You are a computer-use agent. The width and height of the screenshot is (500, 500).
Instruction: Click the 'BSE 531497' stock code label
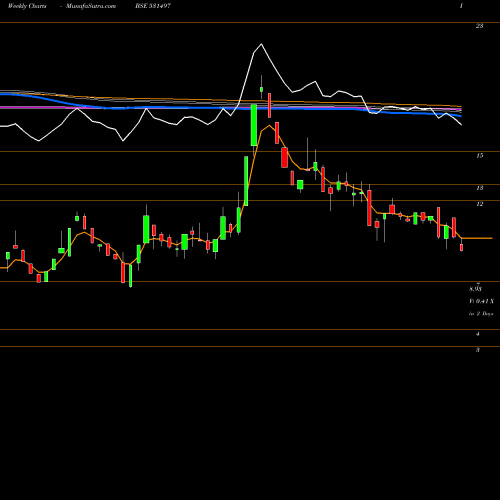(153, 6)
